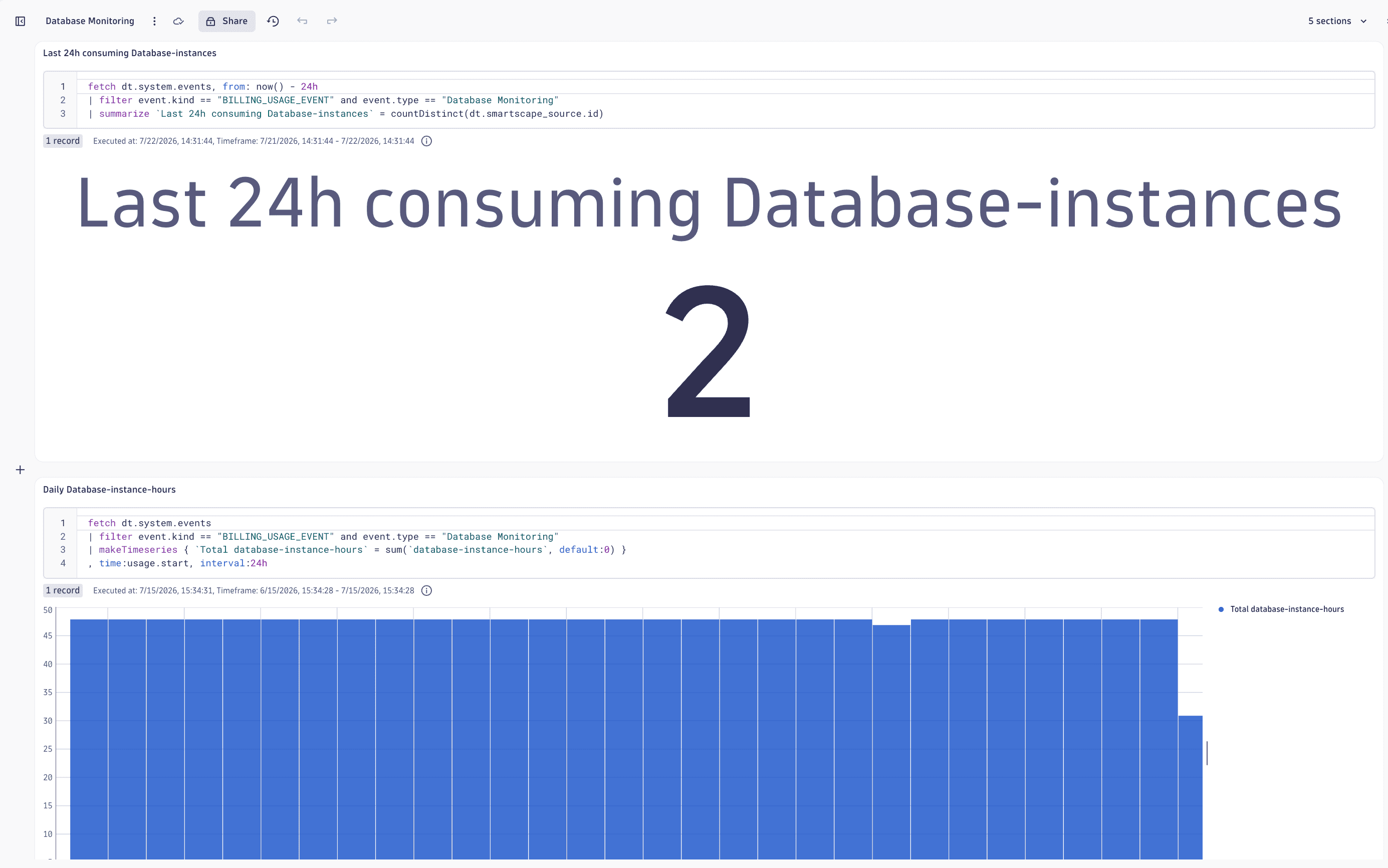Click the cloud sync status icon

178,21
